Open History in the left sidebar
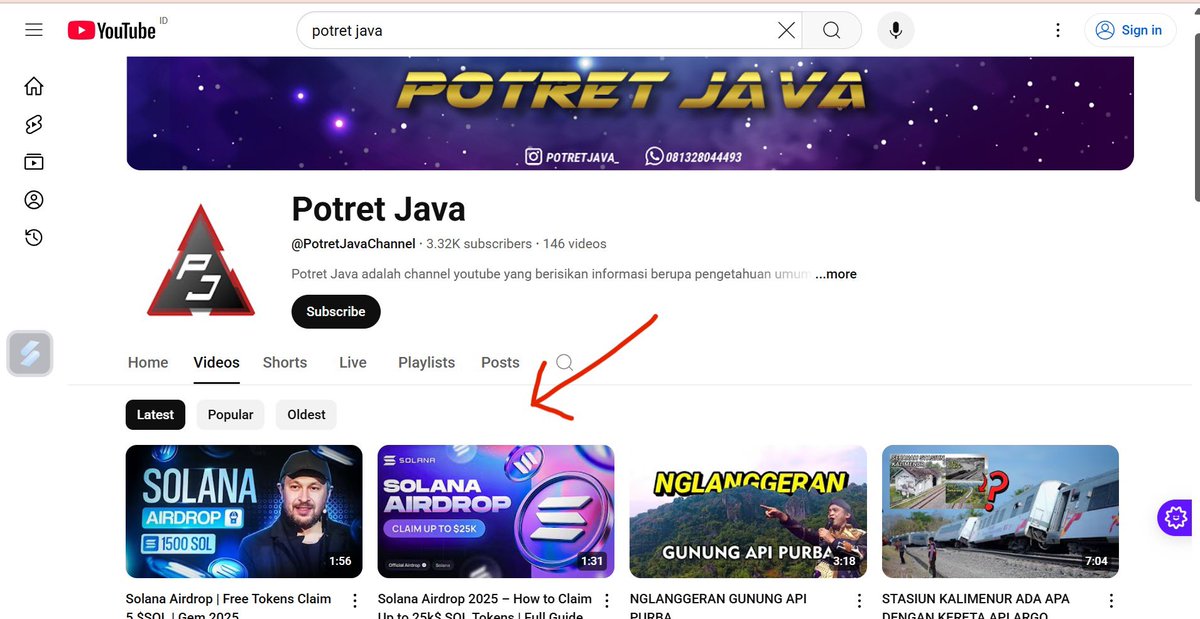 click(34, 237)
